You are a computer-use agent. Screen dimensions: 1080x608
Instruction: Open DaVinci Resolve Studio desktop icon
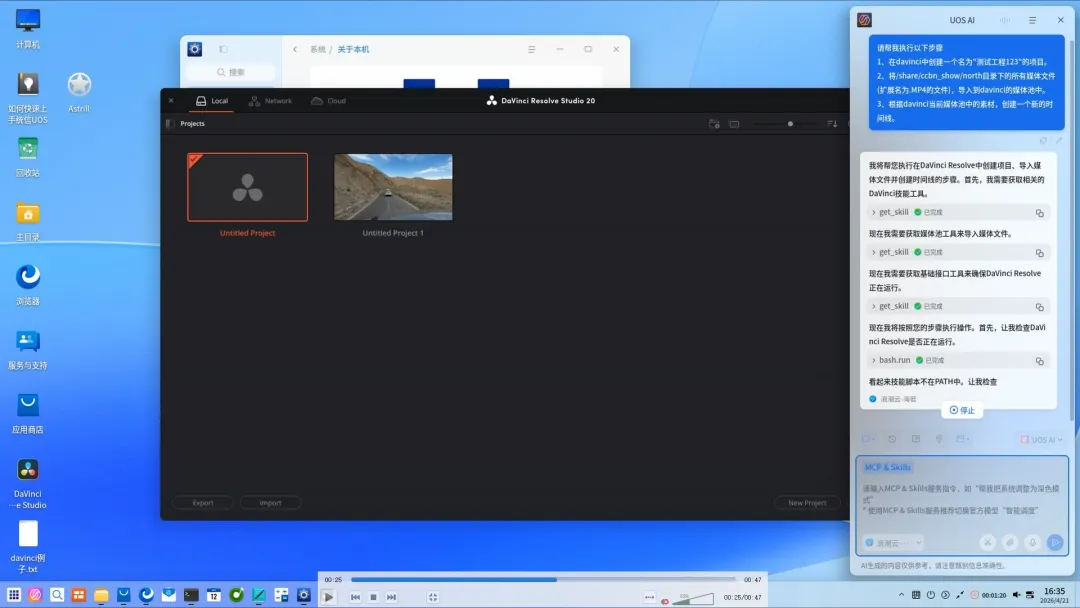click(28, 483)
